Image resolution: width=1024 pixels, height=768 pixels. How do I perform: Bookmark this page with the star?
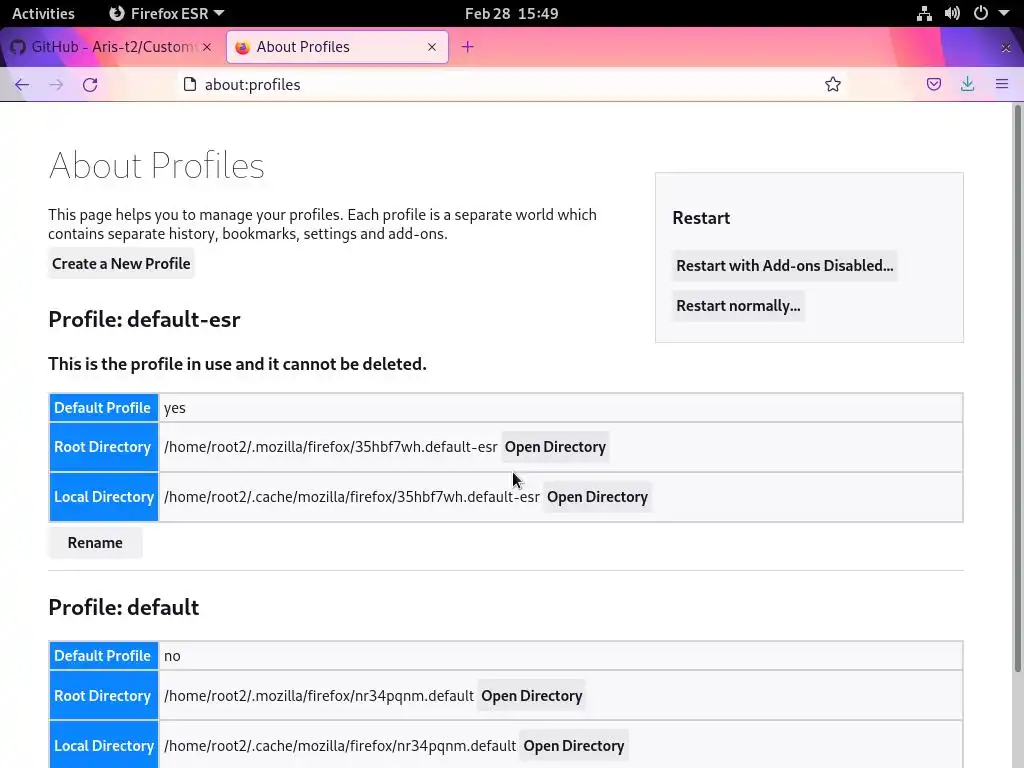click(833, 84)
